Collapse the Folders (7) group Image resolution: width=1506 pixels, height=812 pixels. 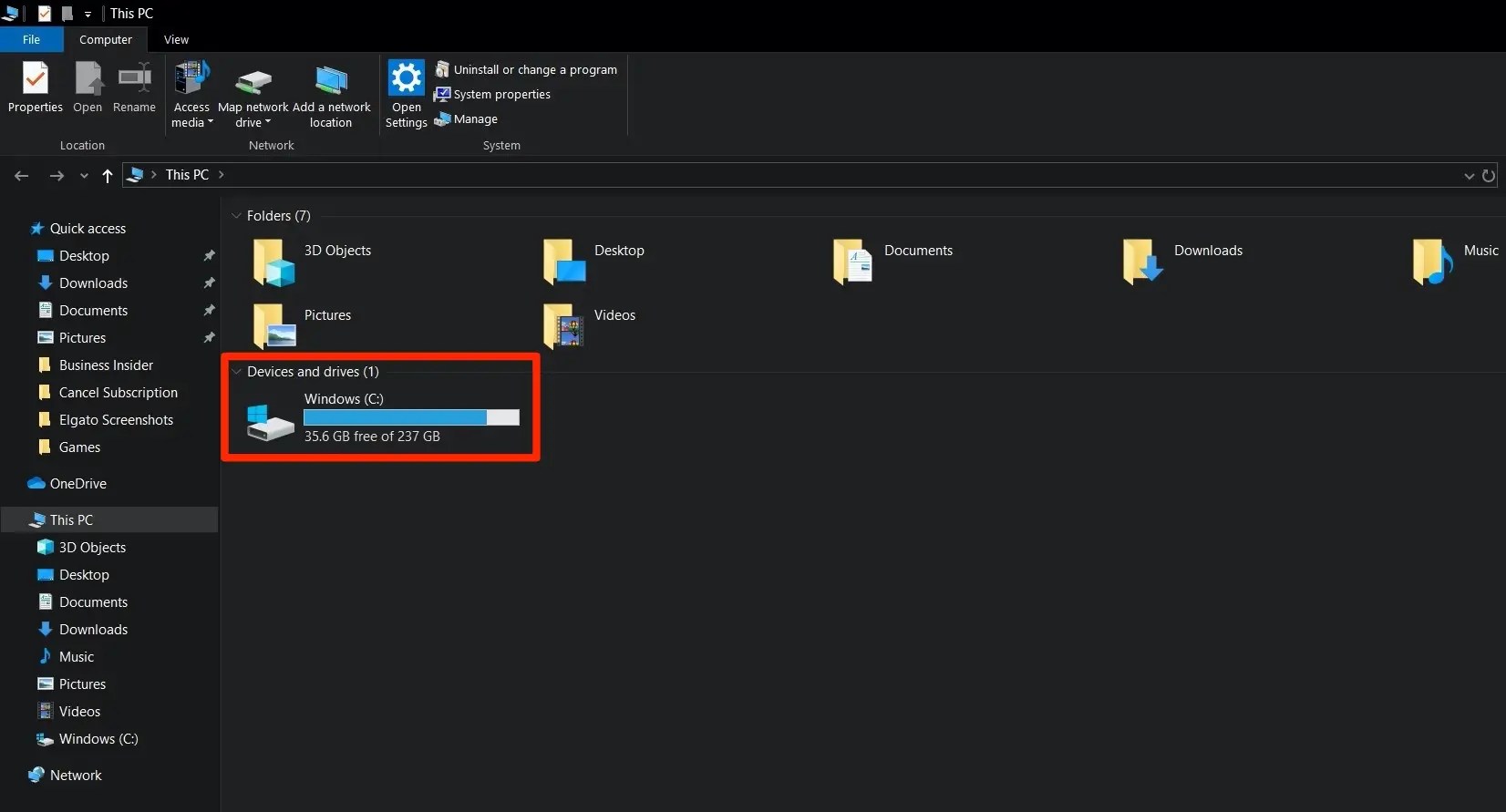(236, 216)
